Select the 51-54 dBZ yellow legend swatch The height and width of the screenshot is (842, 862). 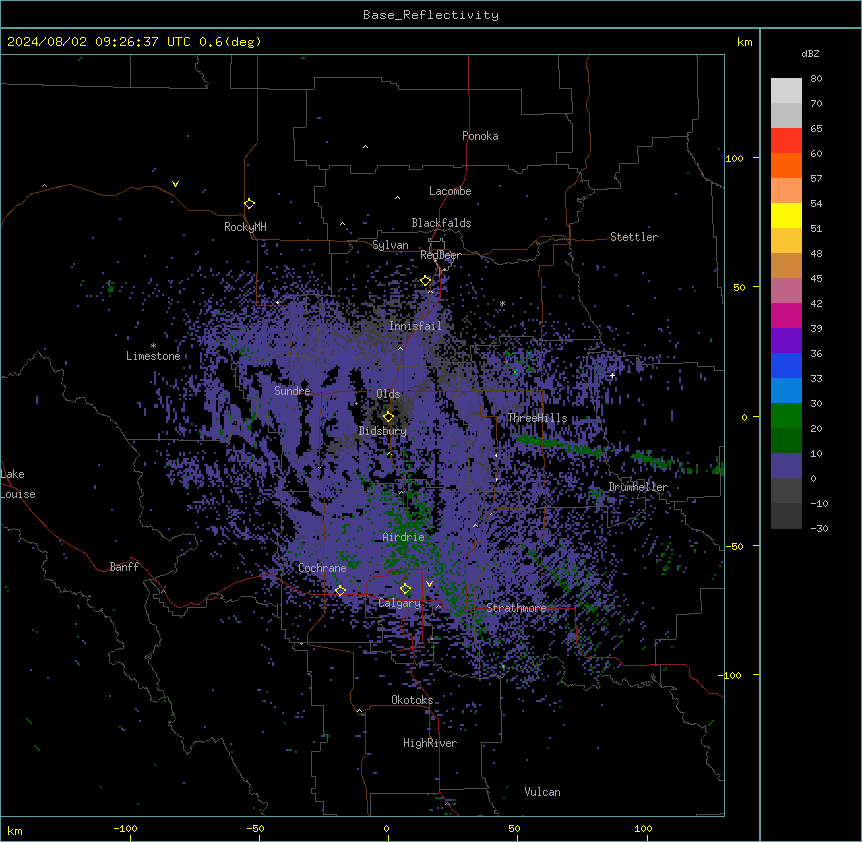click(x=786, y=215)
